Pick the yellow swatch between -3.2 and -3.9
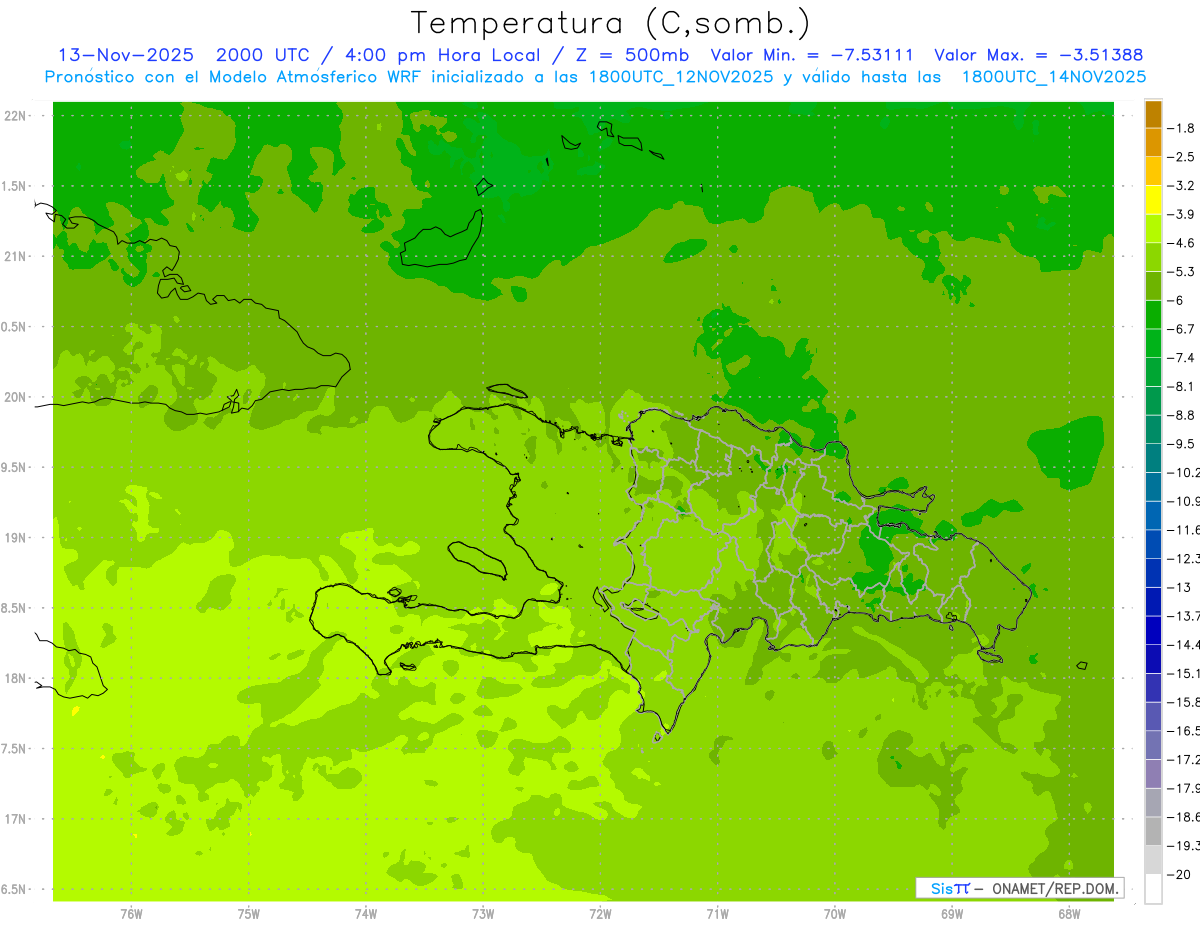The height and width of the screenshot is (927, 1200). pos(1153,200)
